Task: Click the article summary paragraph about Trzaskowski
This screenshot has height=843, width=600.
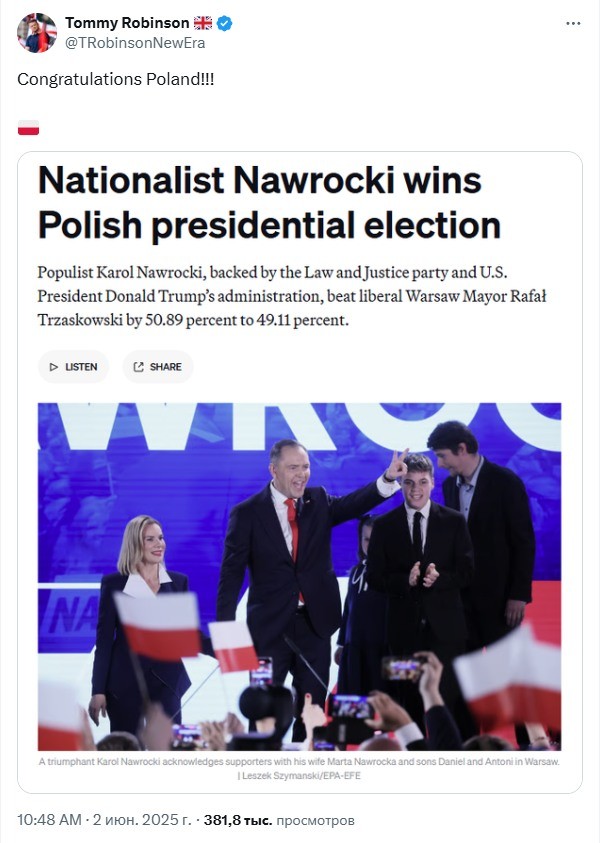Action: [292, 296]
